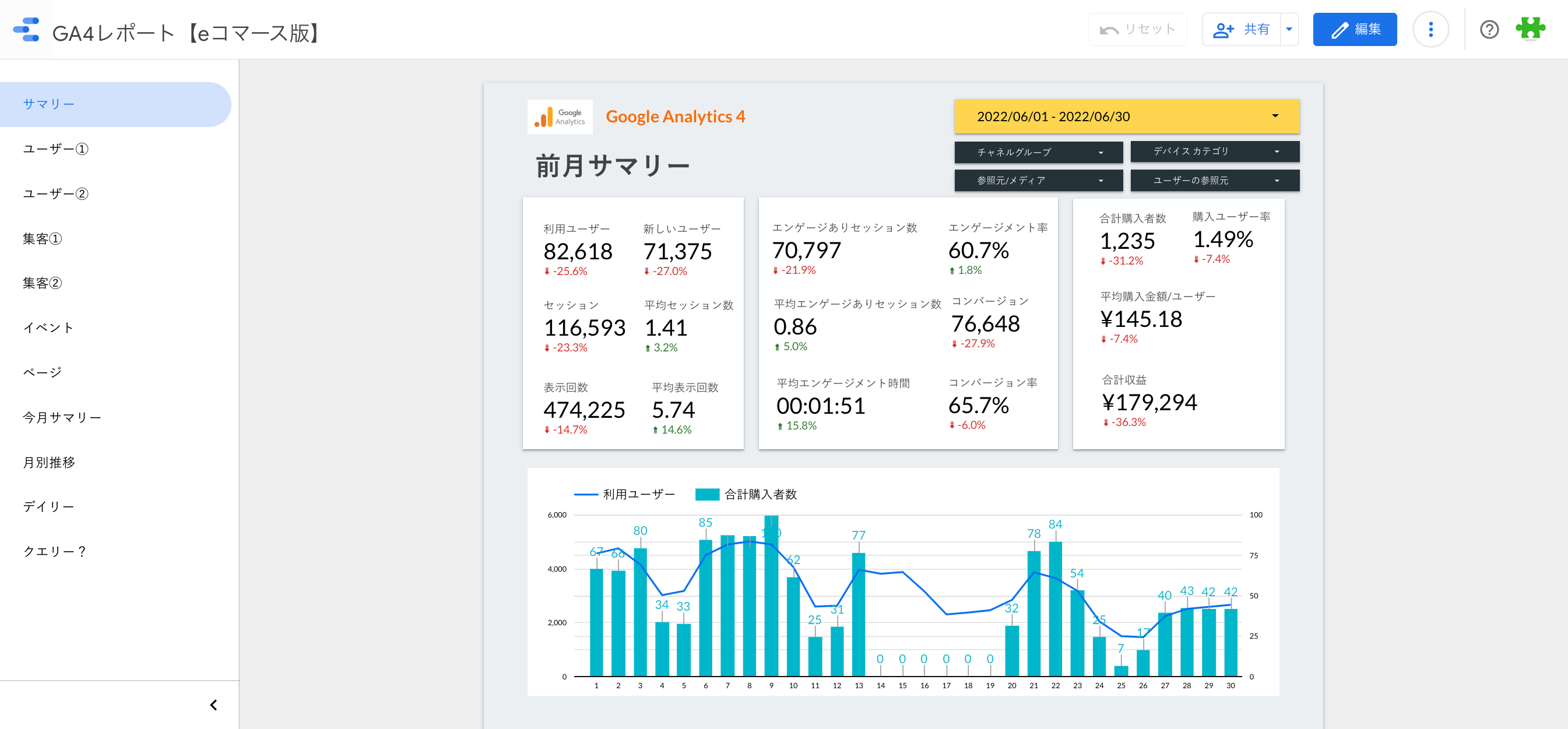
Task: Click the 合計購入者数 value 1,235
Action: [1127, 241]
